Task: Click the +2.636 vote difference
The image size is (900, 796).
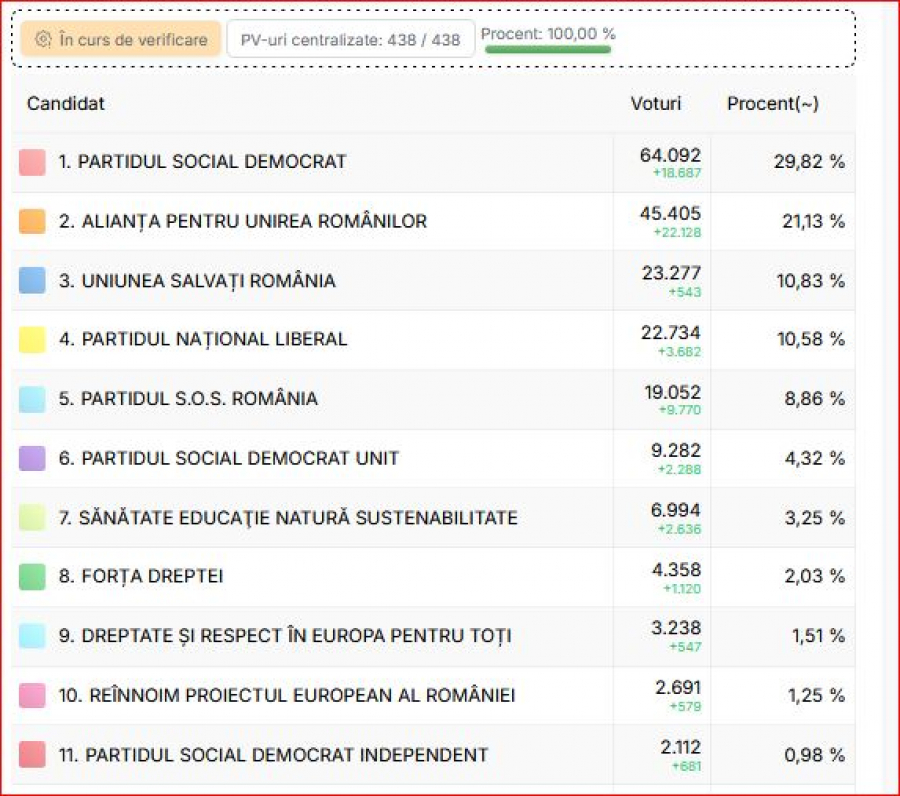Action: [679, 530]
